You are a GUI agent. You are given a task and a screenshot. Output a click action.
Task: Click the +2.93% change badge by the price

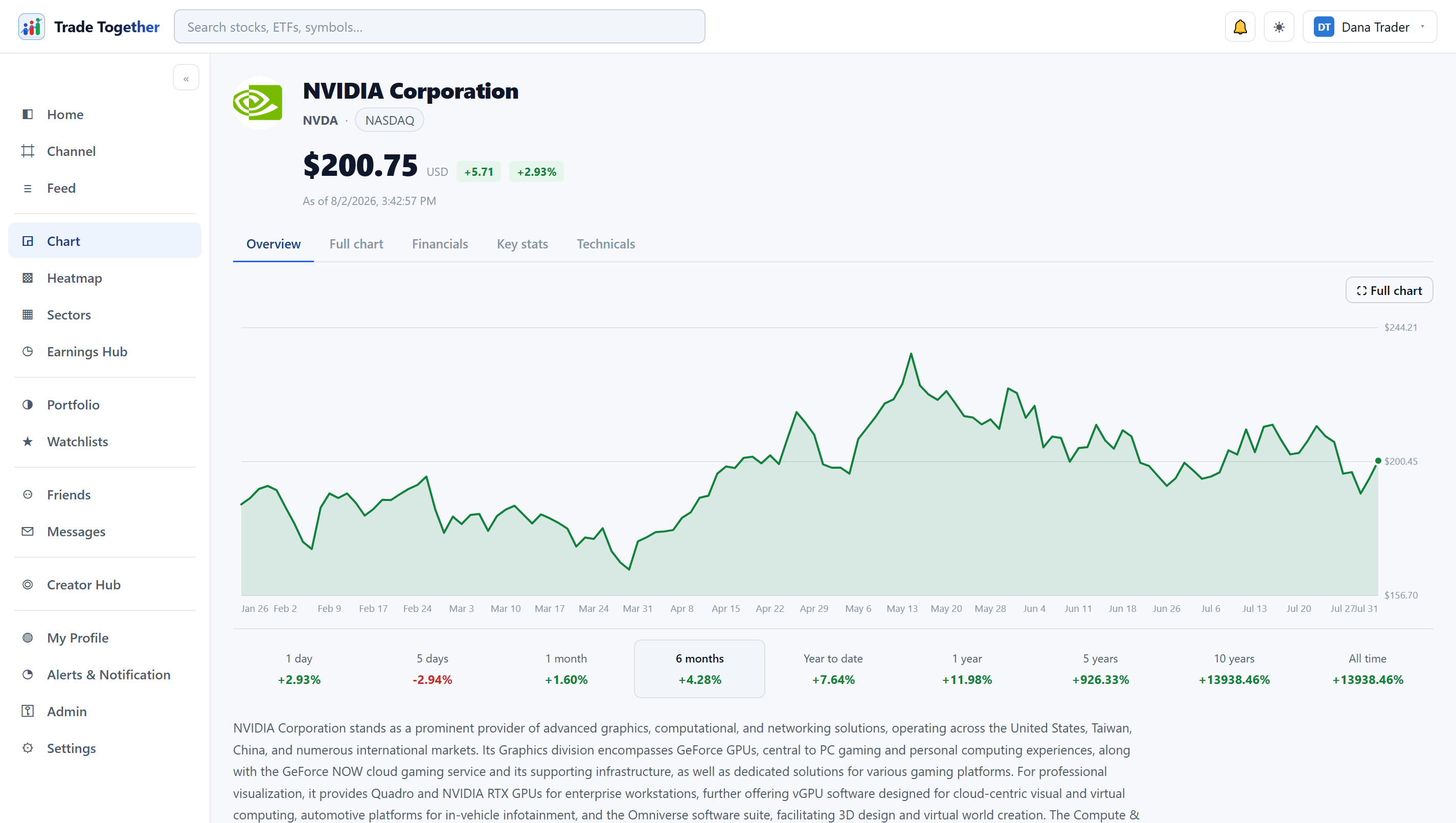point(536,172)
